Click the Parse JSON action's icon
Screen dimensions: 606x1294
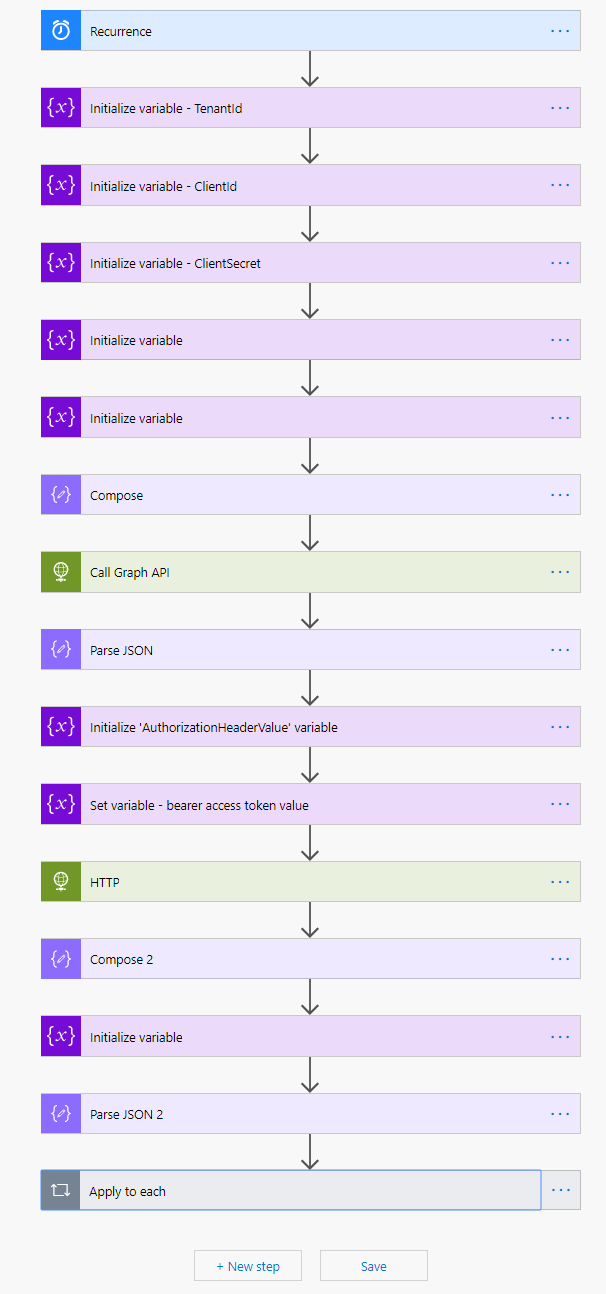(x=60, y=649)
